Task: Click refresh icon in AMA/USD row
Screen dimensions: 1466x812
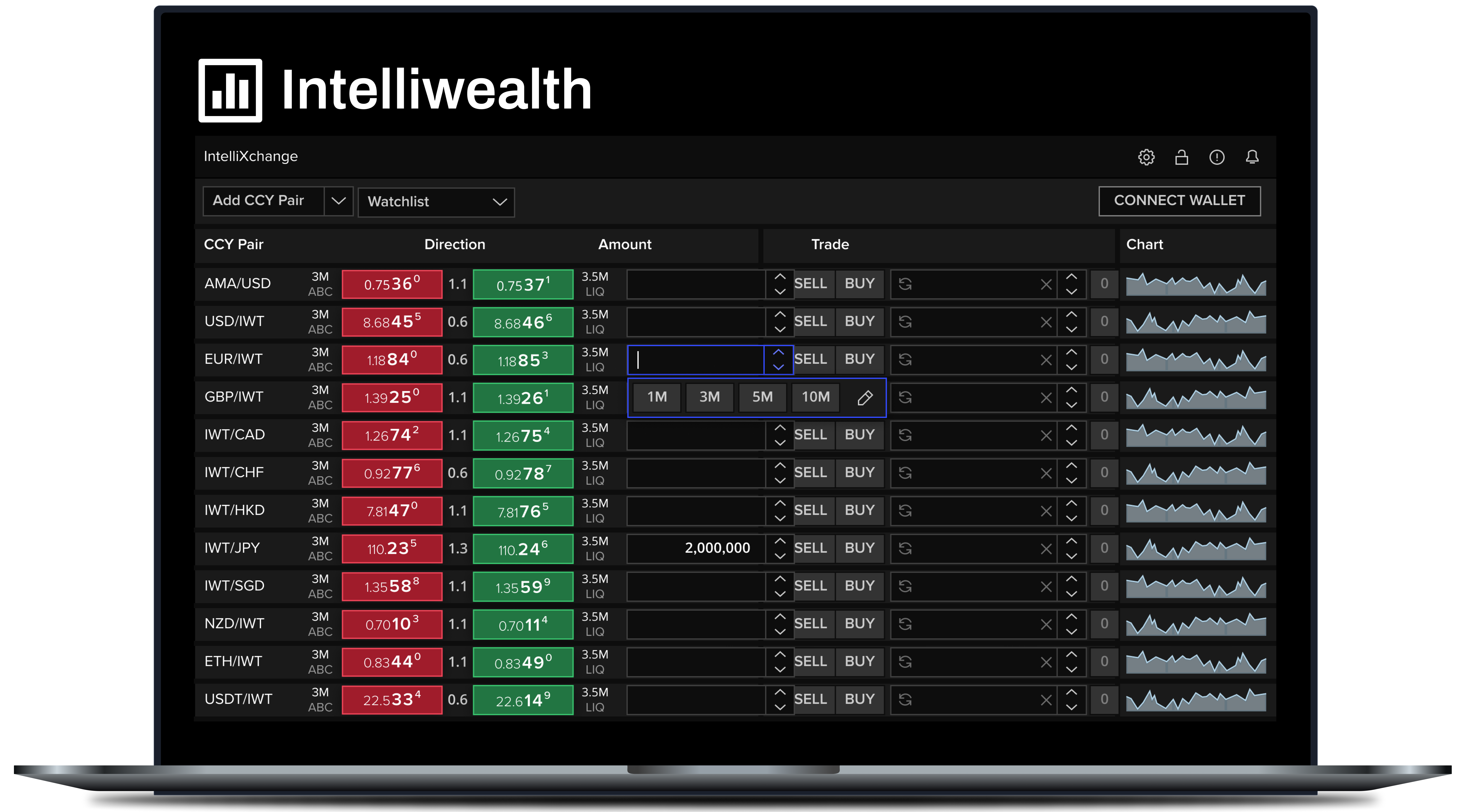Action: 905,284
